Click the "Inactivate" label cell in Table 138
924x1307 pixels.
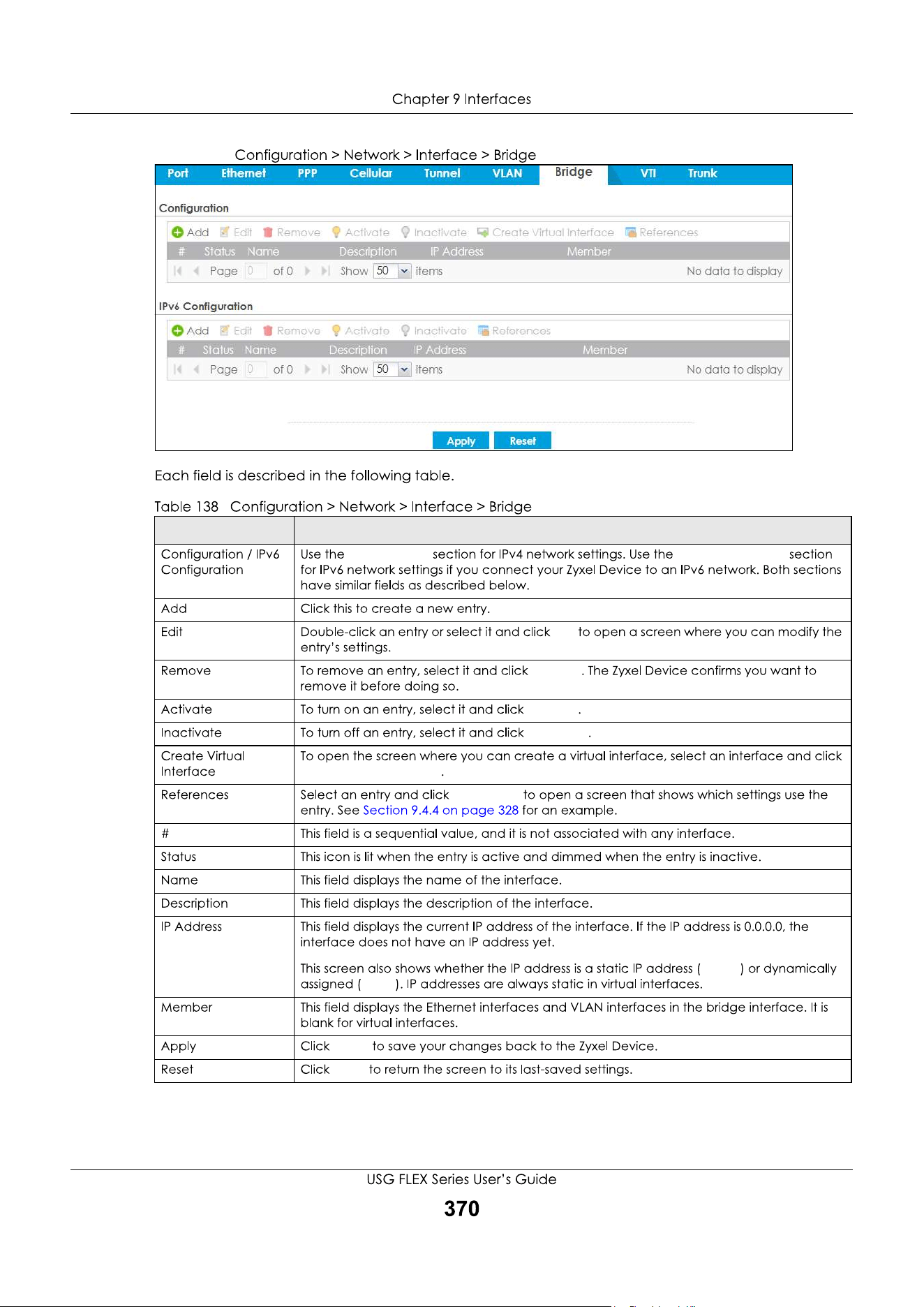(x=224, y=733)
